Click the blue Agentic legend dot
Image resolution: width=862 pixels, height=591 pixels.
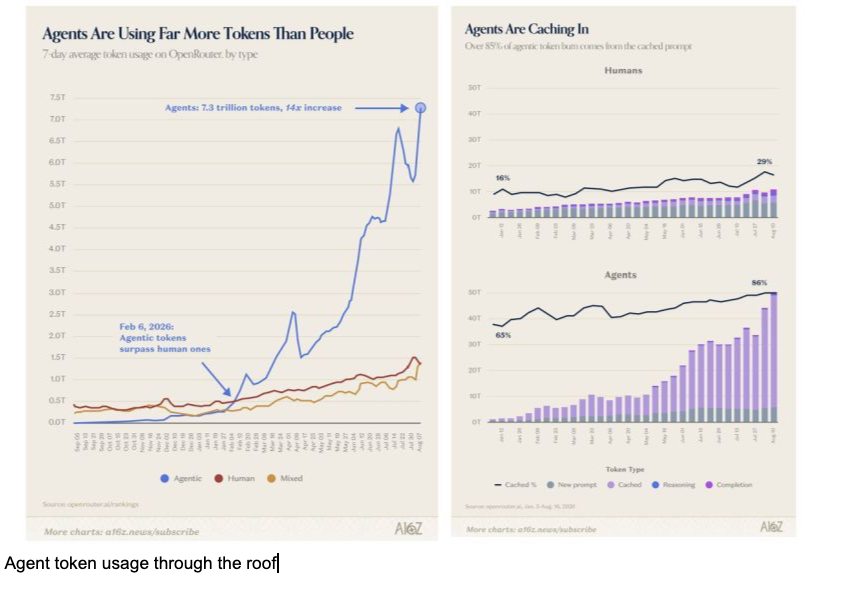[164, 478]
